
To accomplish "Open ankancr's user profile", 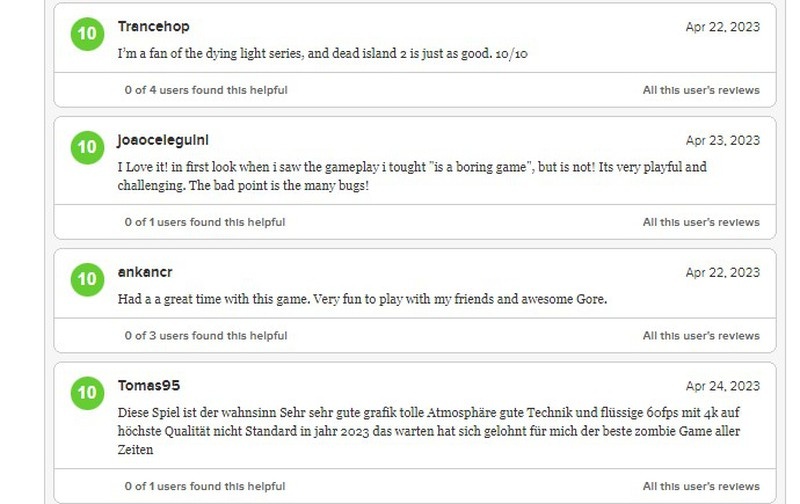I will pos(145,272).
